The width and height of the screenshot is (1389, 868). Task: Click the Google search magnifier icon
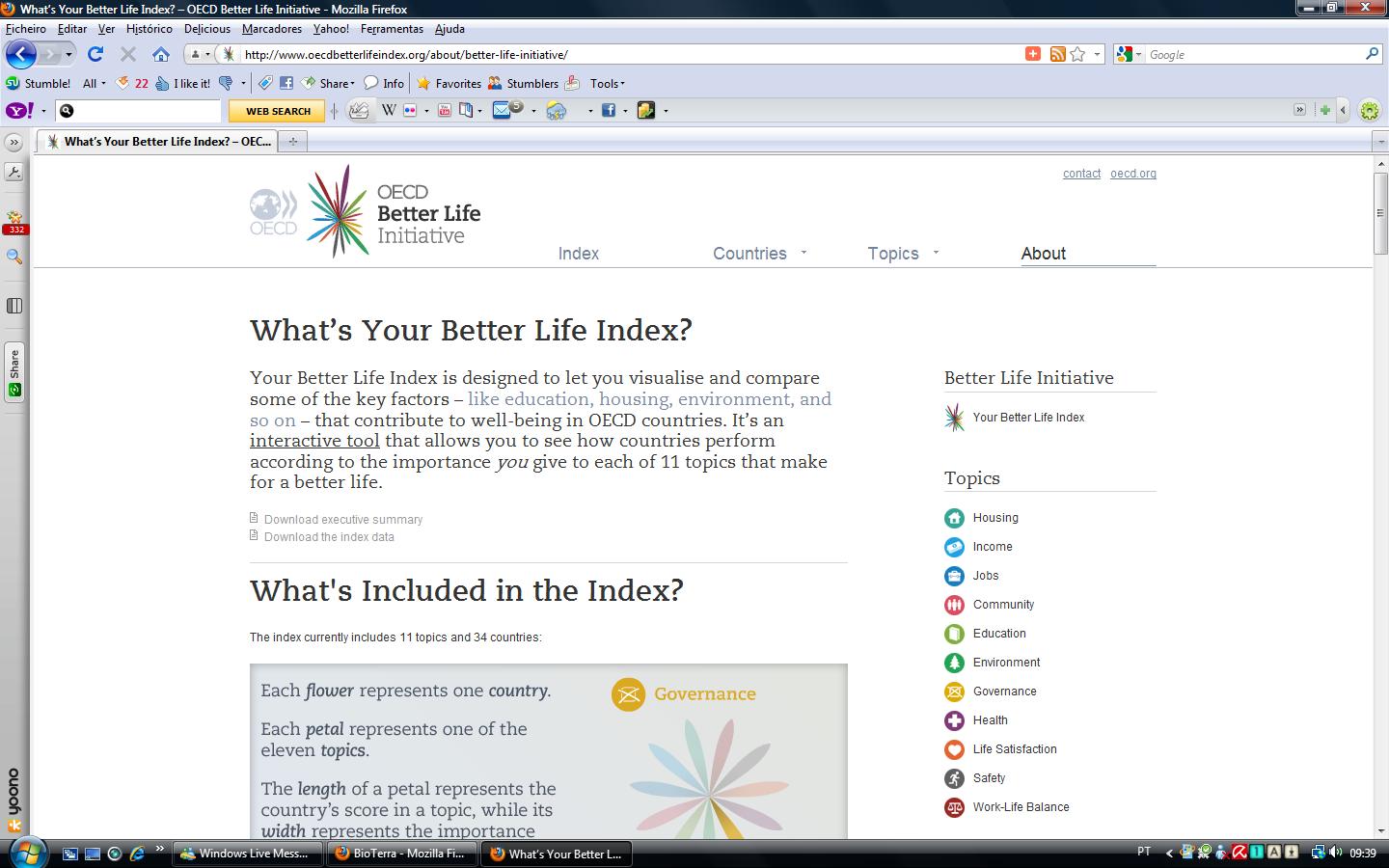pyautogui.click(x=1372, y=54)
